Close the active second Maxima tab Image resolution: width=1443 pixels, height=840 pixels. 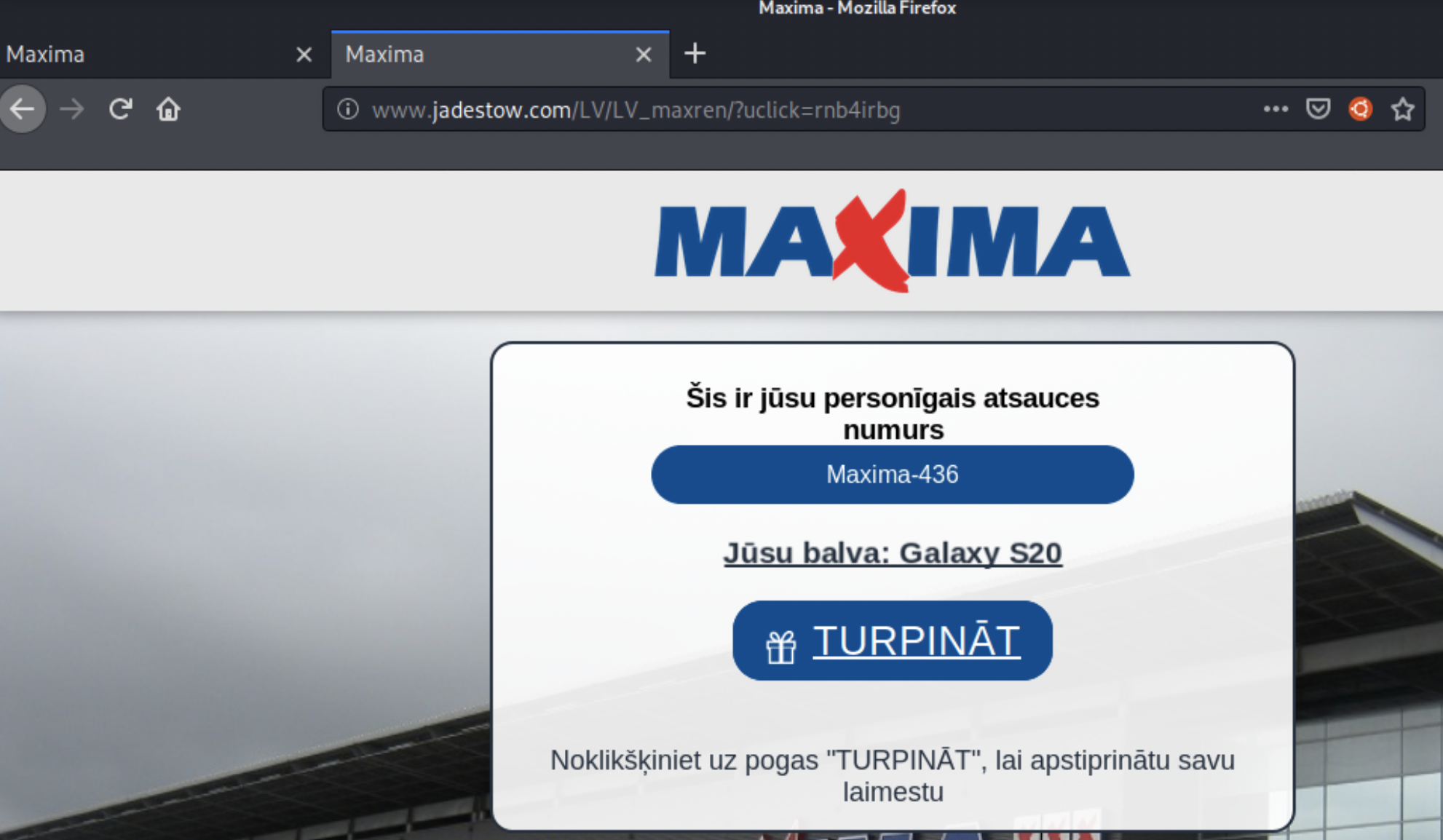coord(643,55)
